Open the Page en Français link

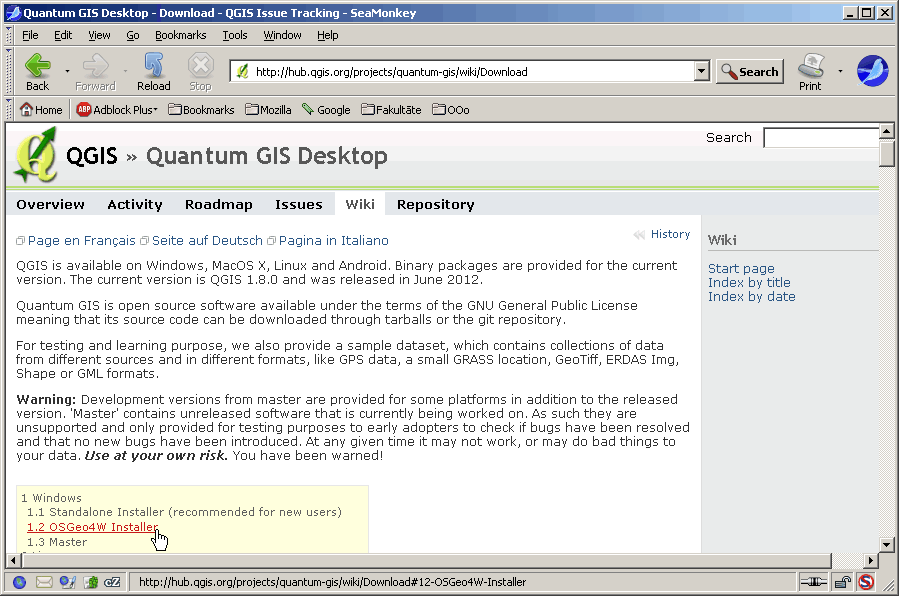(82, 241)
